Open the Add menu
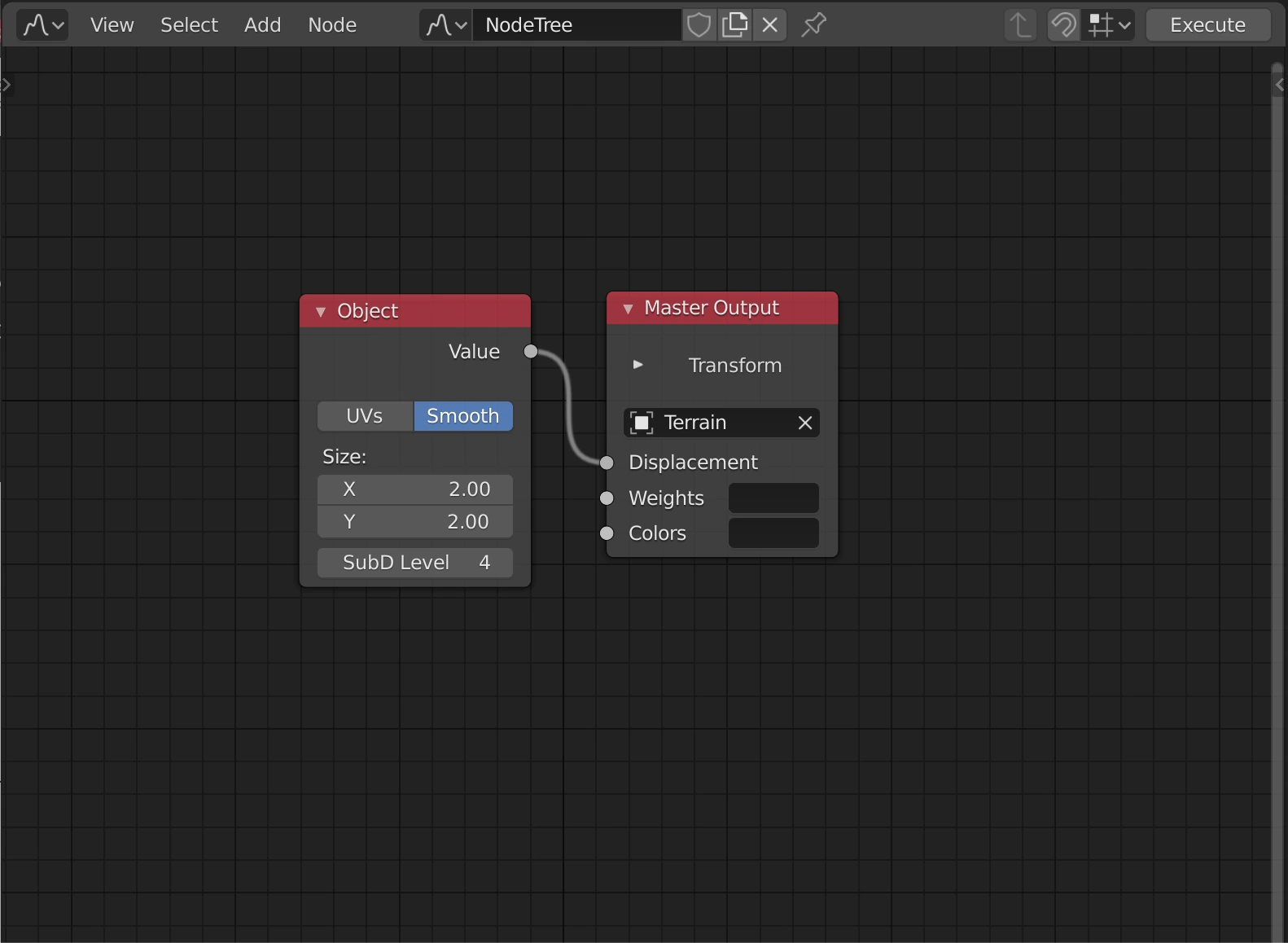 pyautogui.click(x=262, y=25)
